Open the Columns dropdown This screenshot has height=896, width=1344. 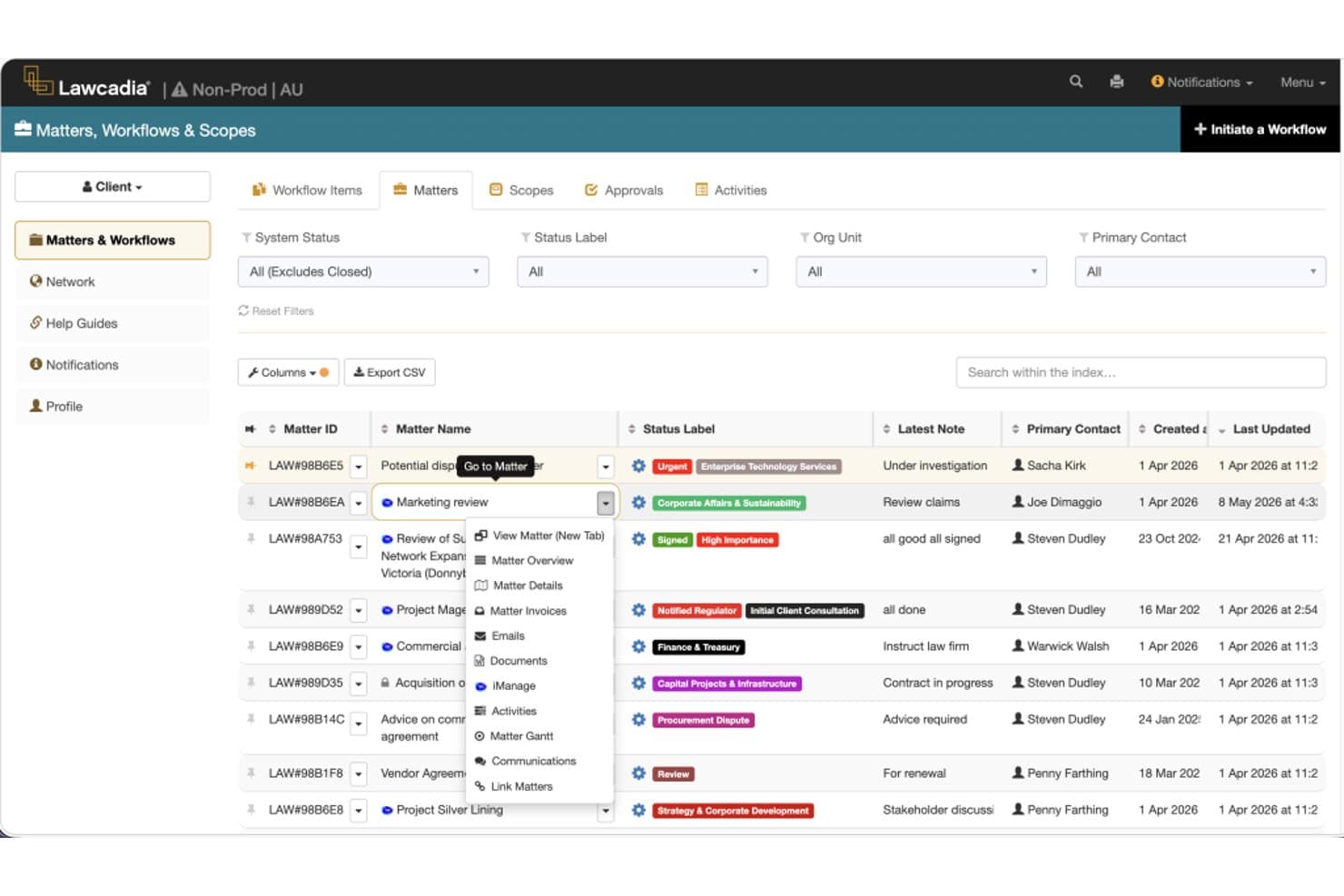point(288,372)
